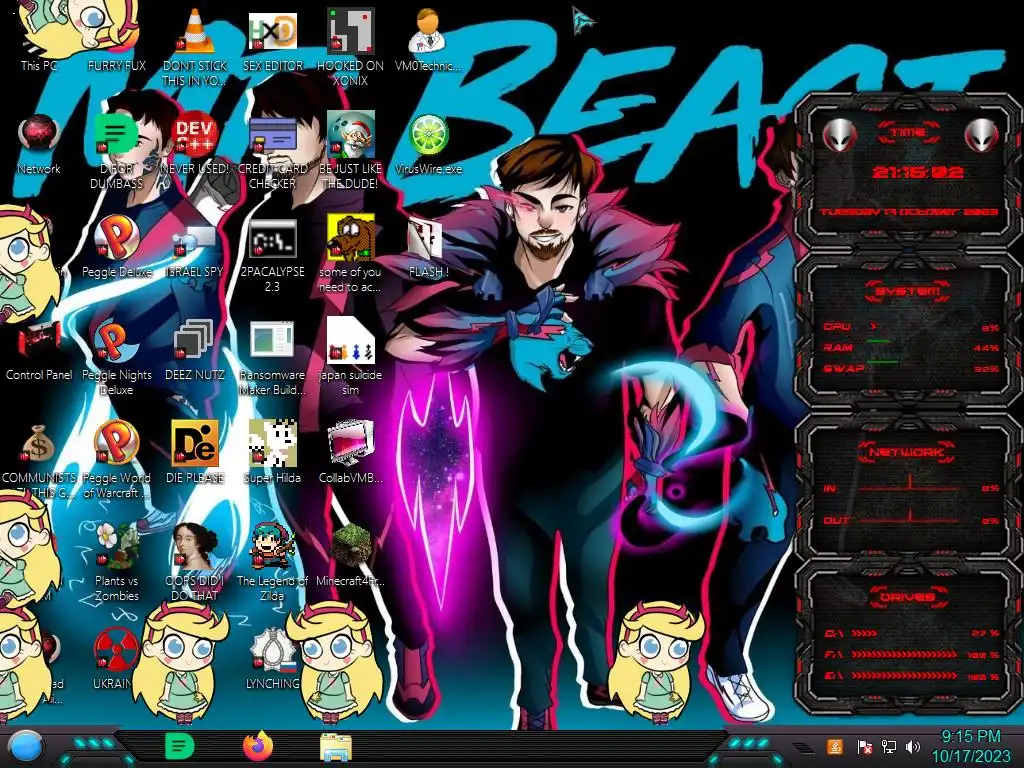Click the red 21:15 digital clock readout
1024x768 pixels.
pyautogui.click(x=918, y=172)
